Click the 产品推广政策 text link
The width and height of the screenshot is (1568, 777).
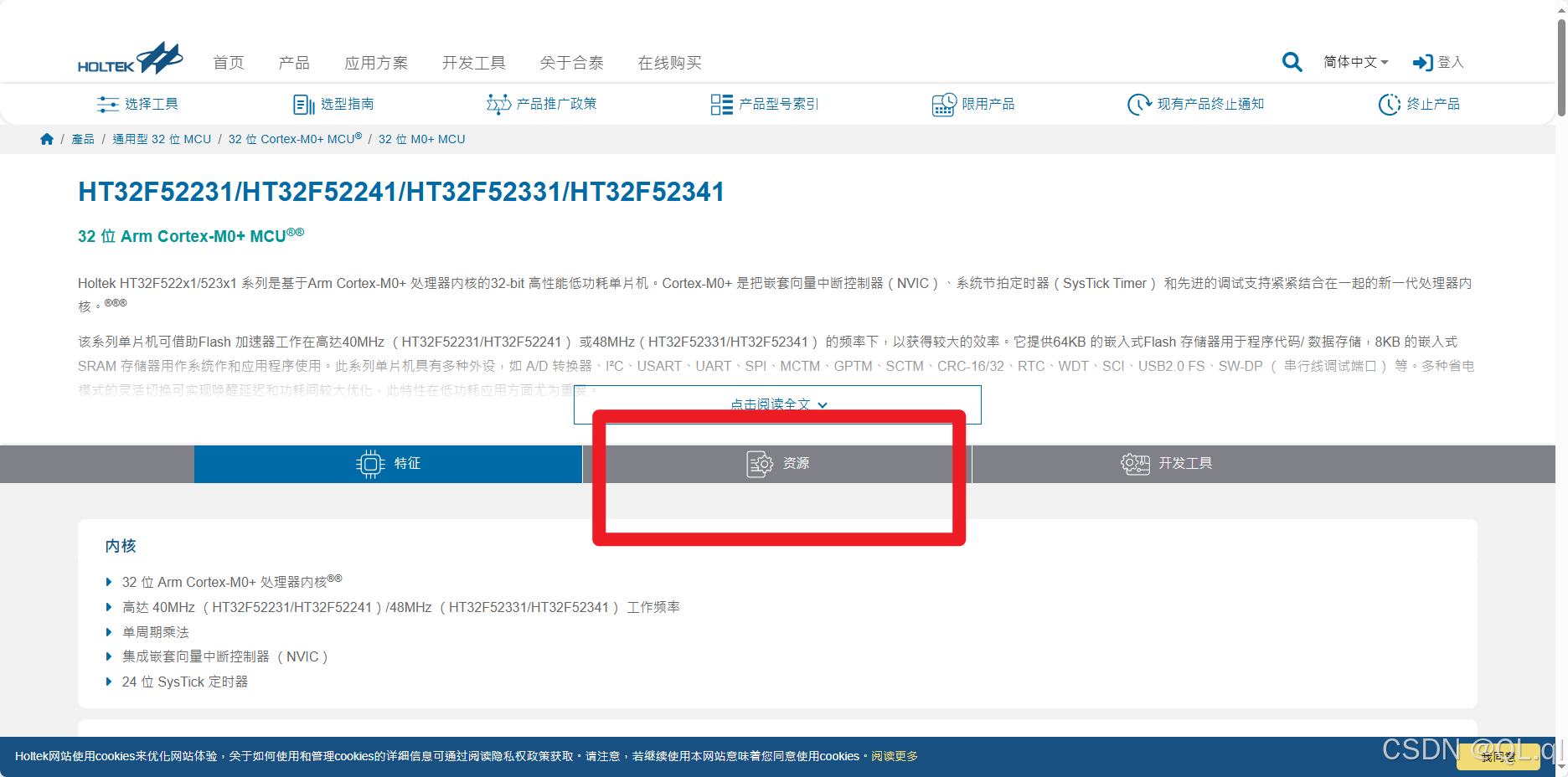[557, 104]
